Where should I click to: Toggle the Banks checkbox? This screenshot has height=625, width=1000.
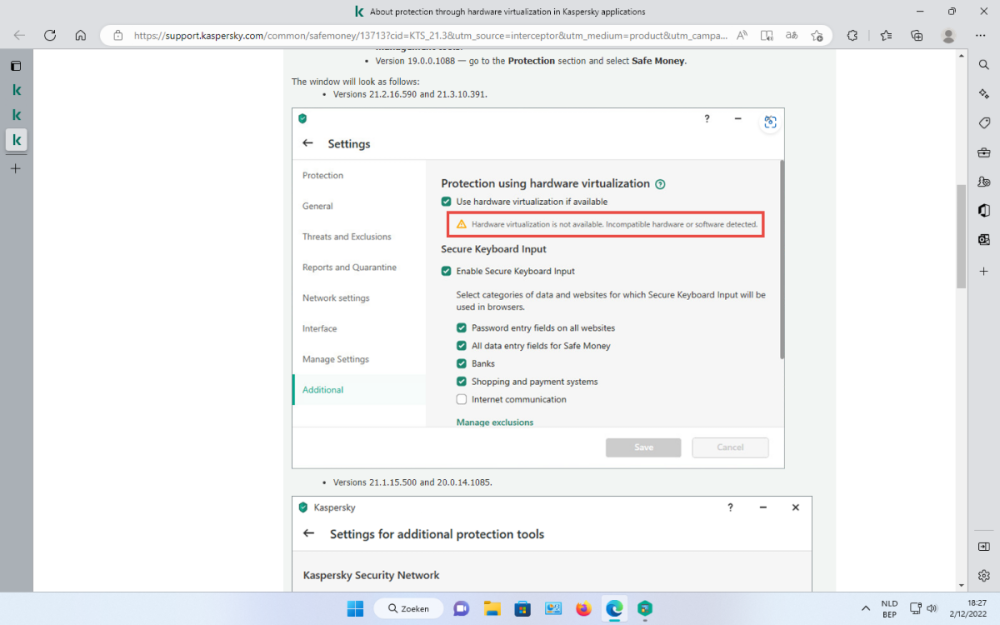pos(462,364)
